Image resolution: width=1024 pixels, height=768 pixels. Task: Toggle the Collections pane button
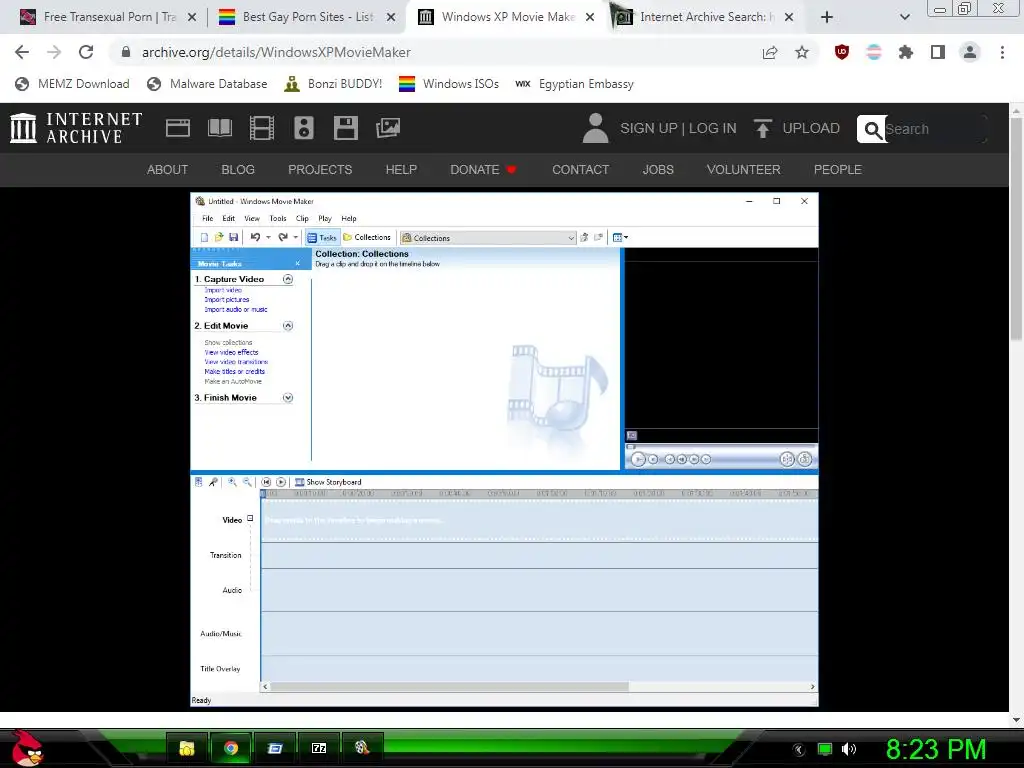tap(367, 238)
